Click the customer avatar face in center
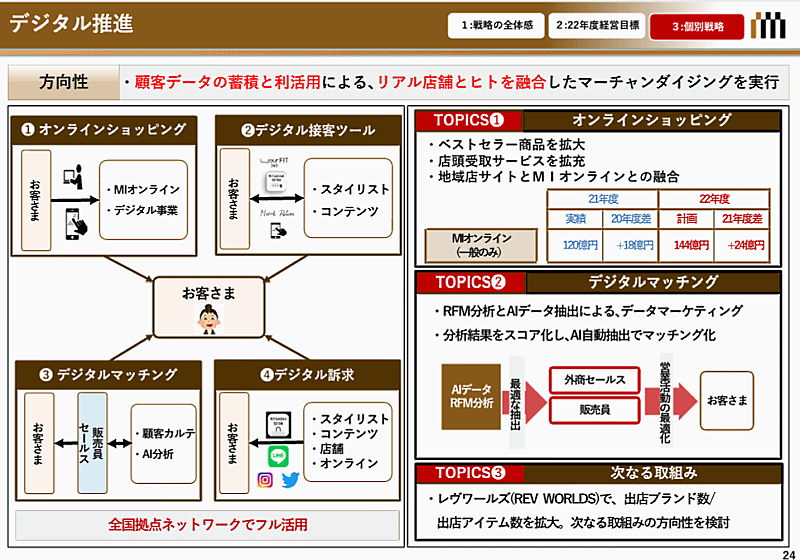 tap(209, 318)
